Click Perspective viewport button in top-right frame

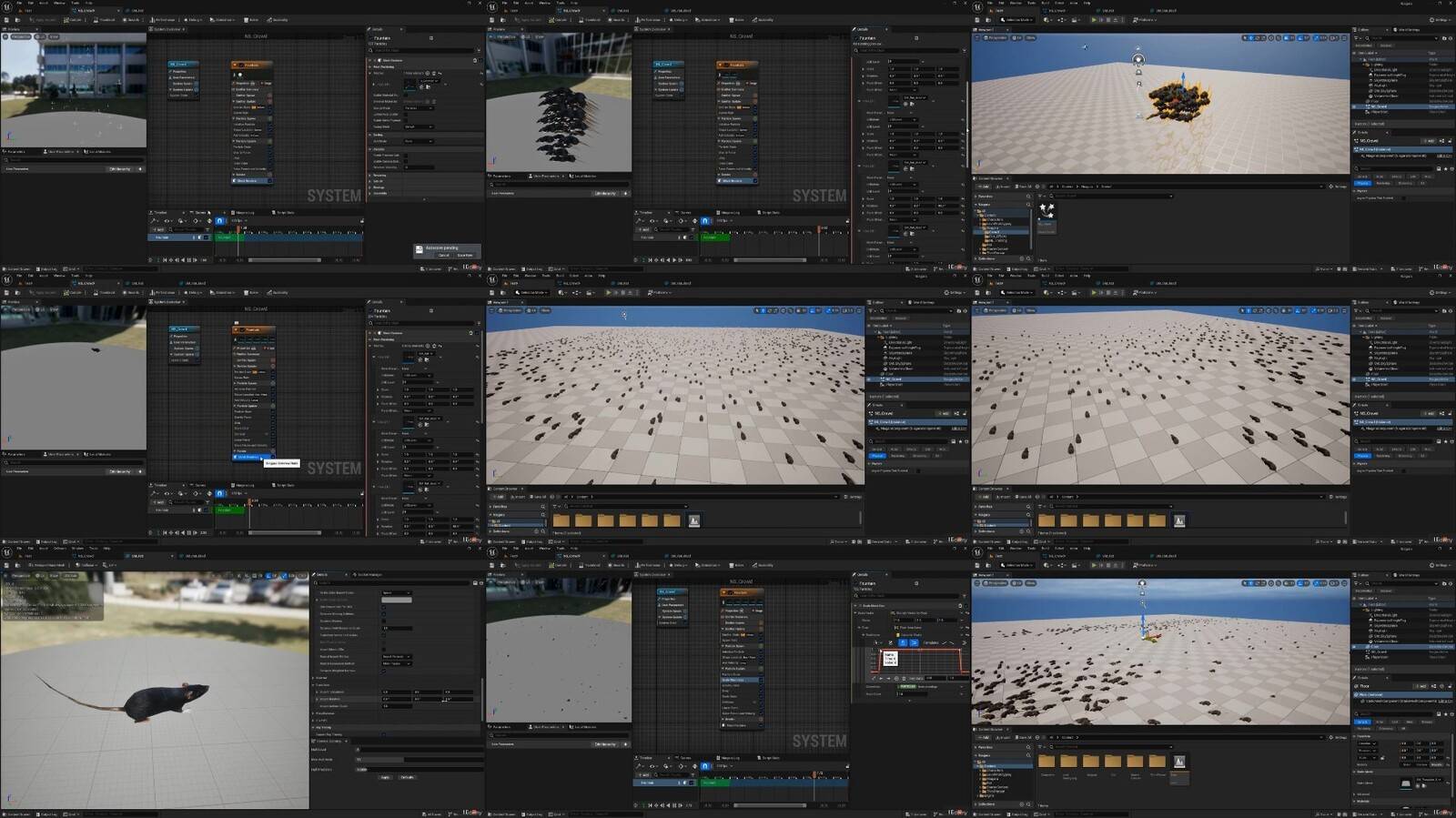(x=996, y=37)
